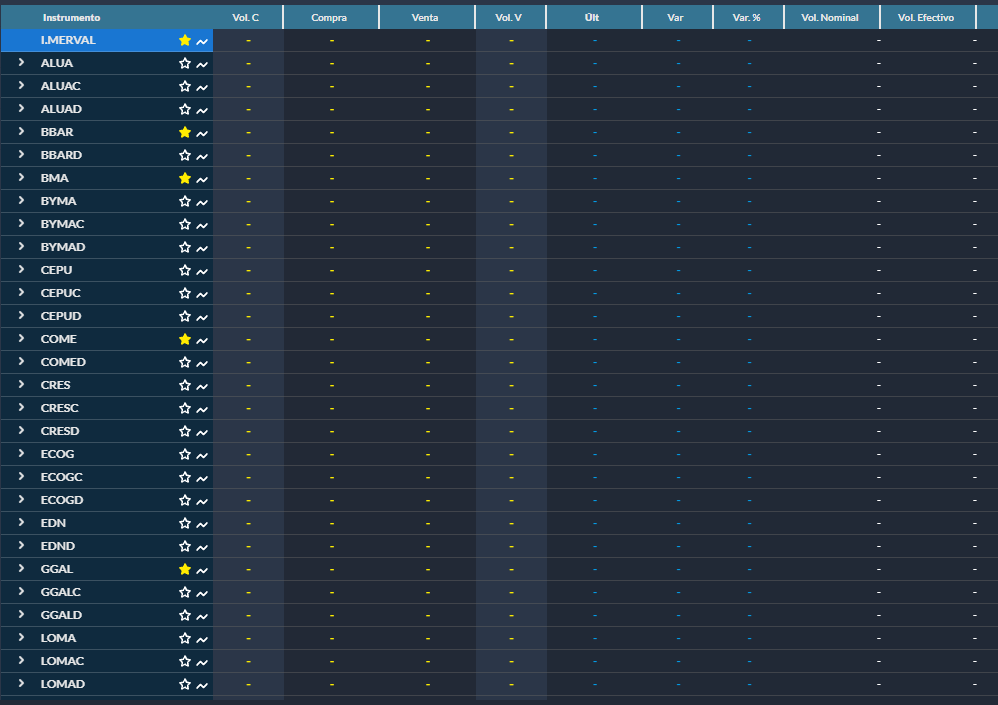Open the chart icon for CRESD

[x=202, y=432]
